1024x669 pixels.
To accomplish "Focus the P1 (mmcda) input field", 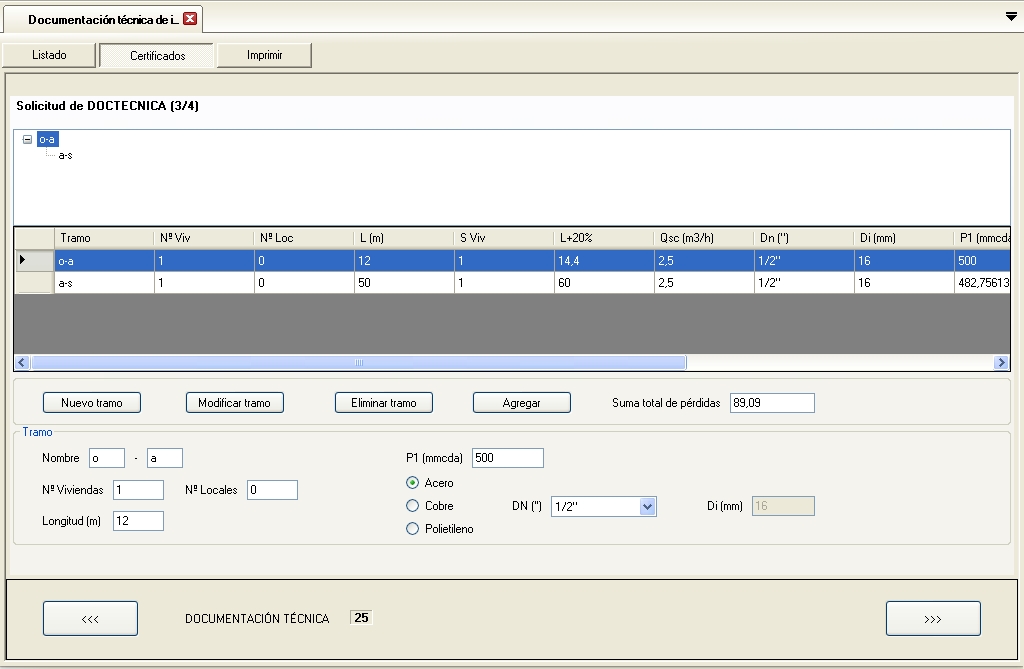I will 507,458.
